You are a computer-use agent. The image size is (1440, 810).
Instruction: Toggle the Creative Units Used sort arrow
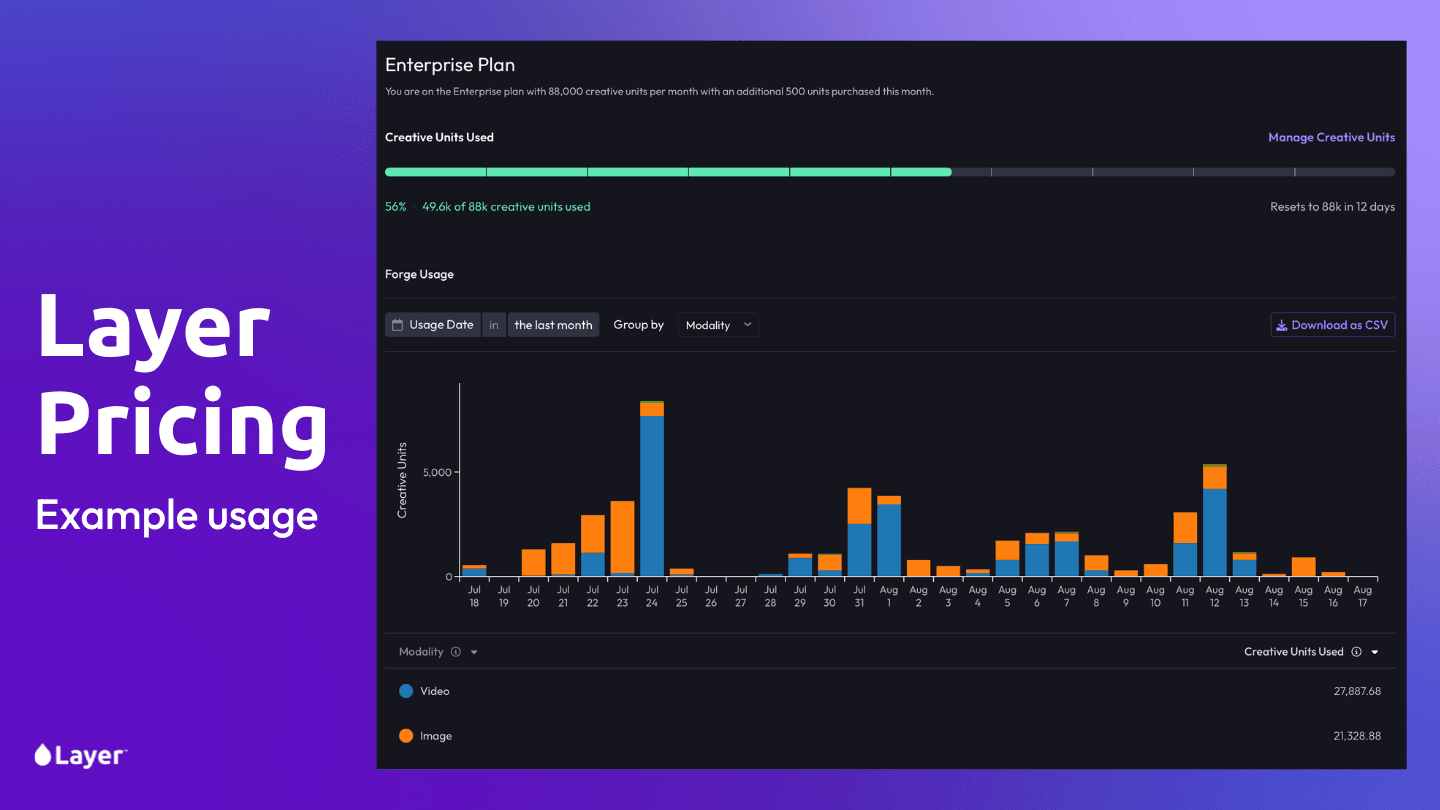[1375, 652]
